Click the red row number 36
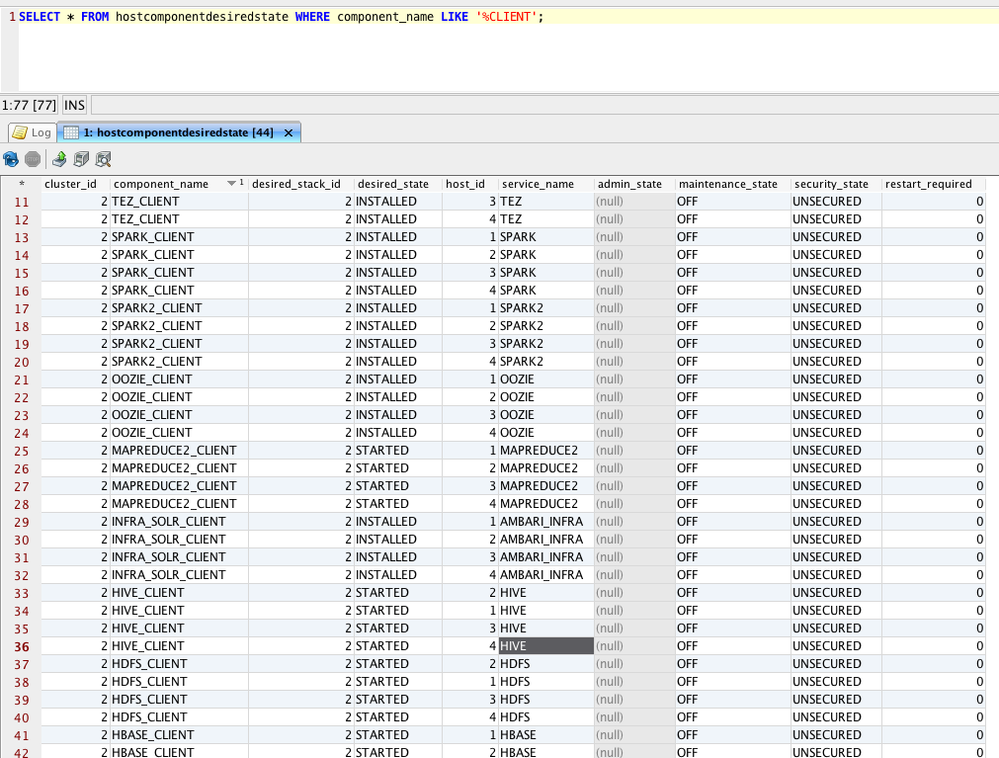Viewport: 999px width, 758px height. click(21, 646)
